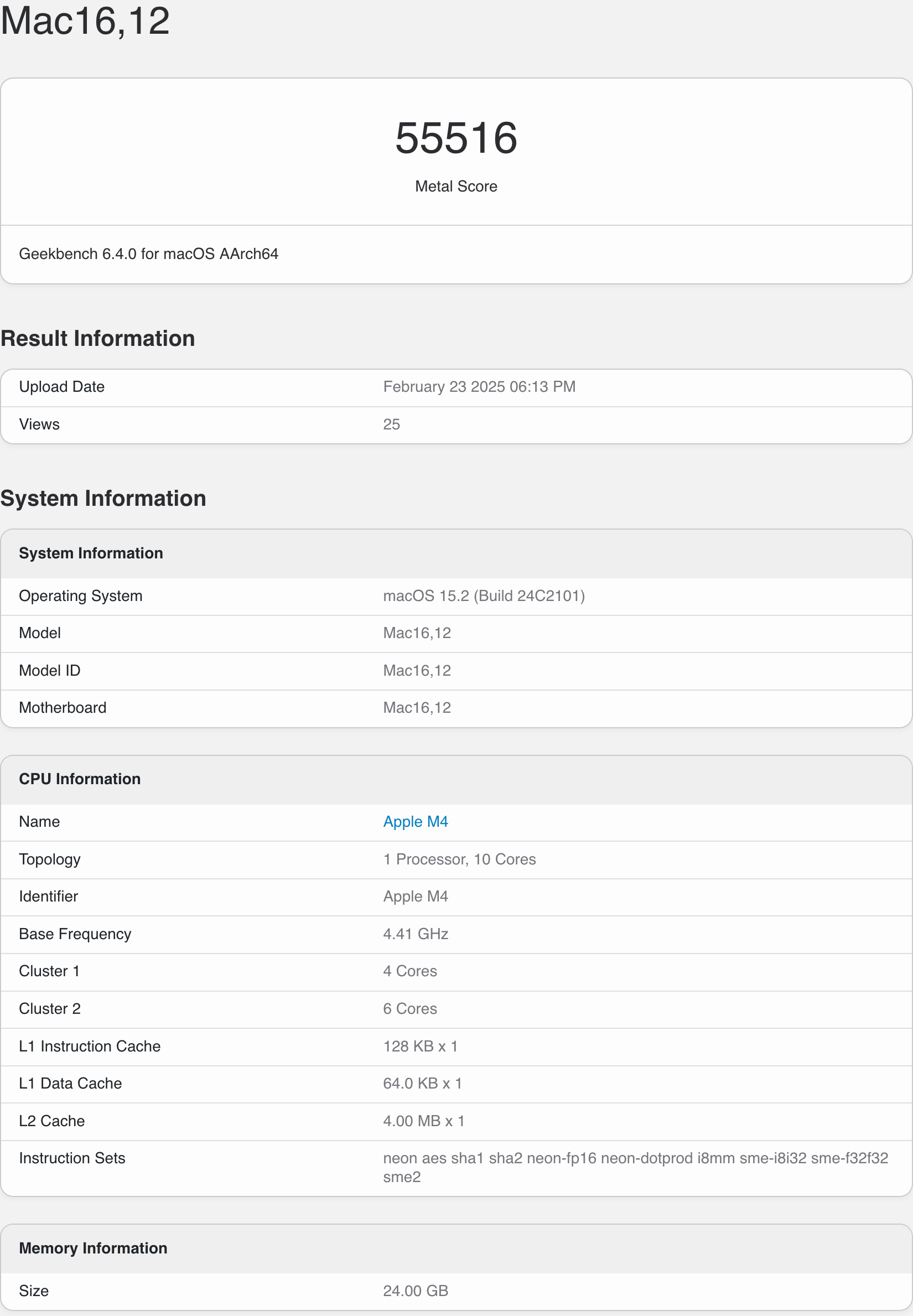Click the Metal Score label
The width and height of the screenshot is (913, 1316).
point(456,186)
